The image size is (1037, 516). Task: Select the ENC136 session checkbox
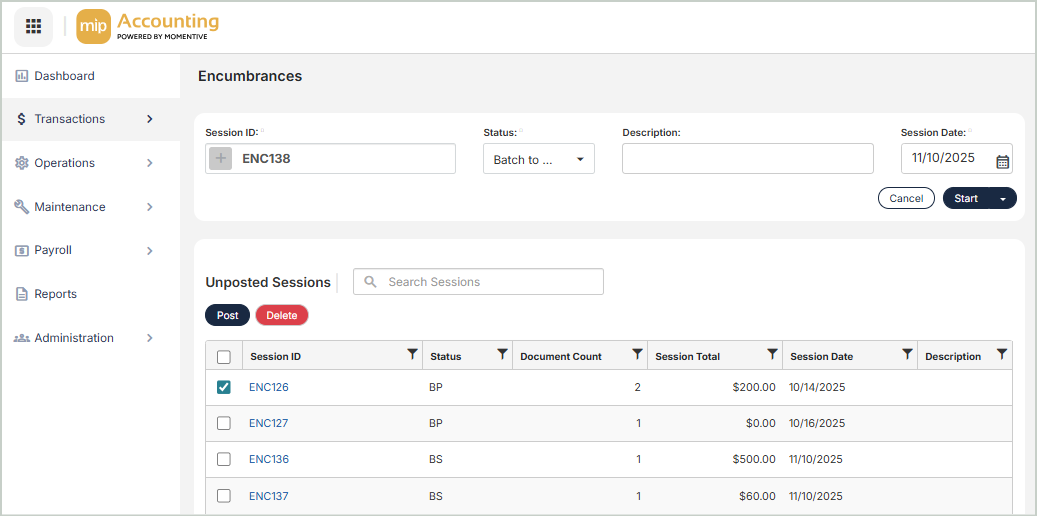[224, 459]
